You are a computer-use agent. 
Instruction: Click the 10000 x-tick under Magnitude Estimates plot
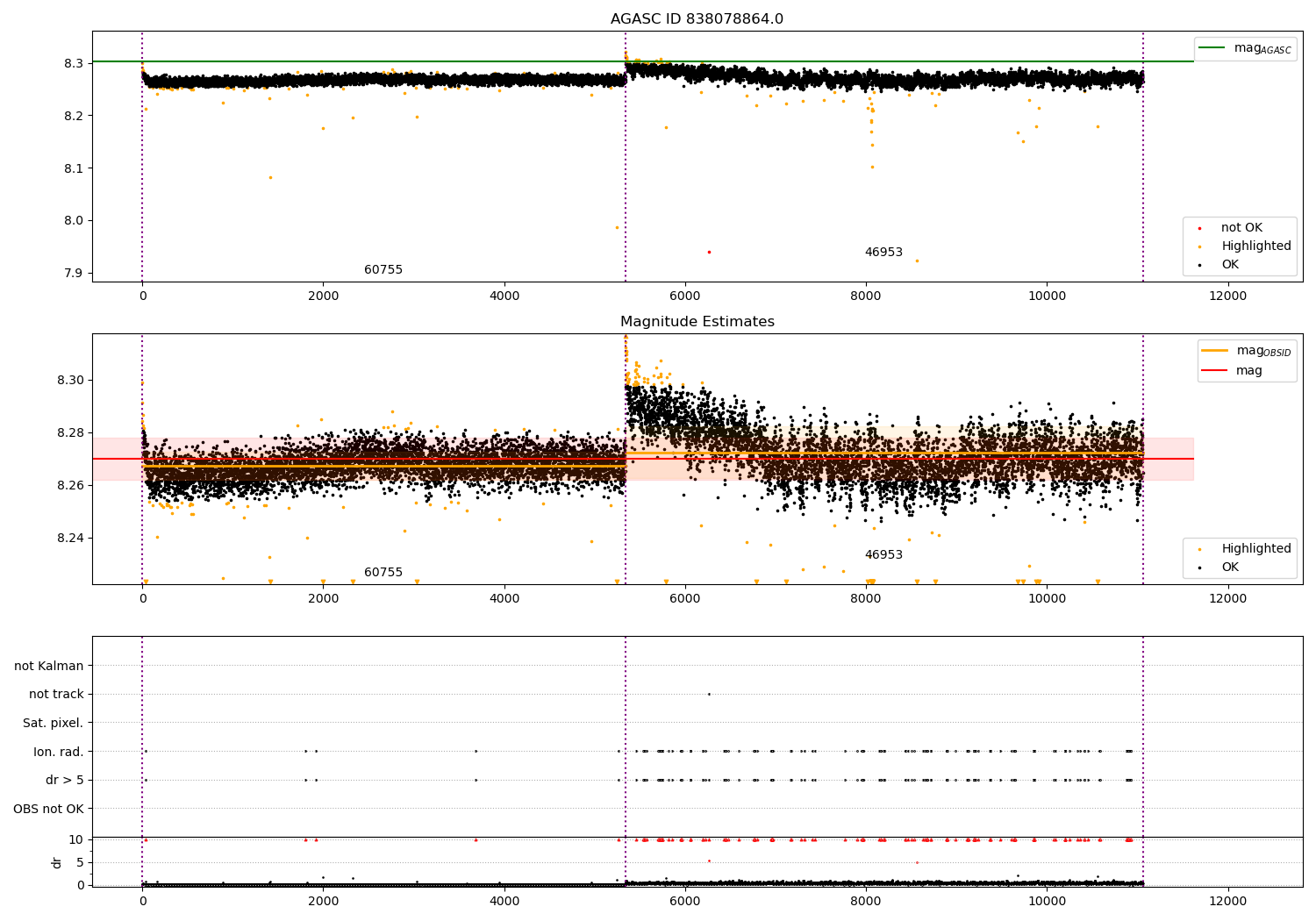tap(1047, 599)
